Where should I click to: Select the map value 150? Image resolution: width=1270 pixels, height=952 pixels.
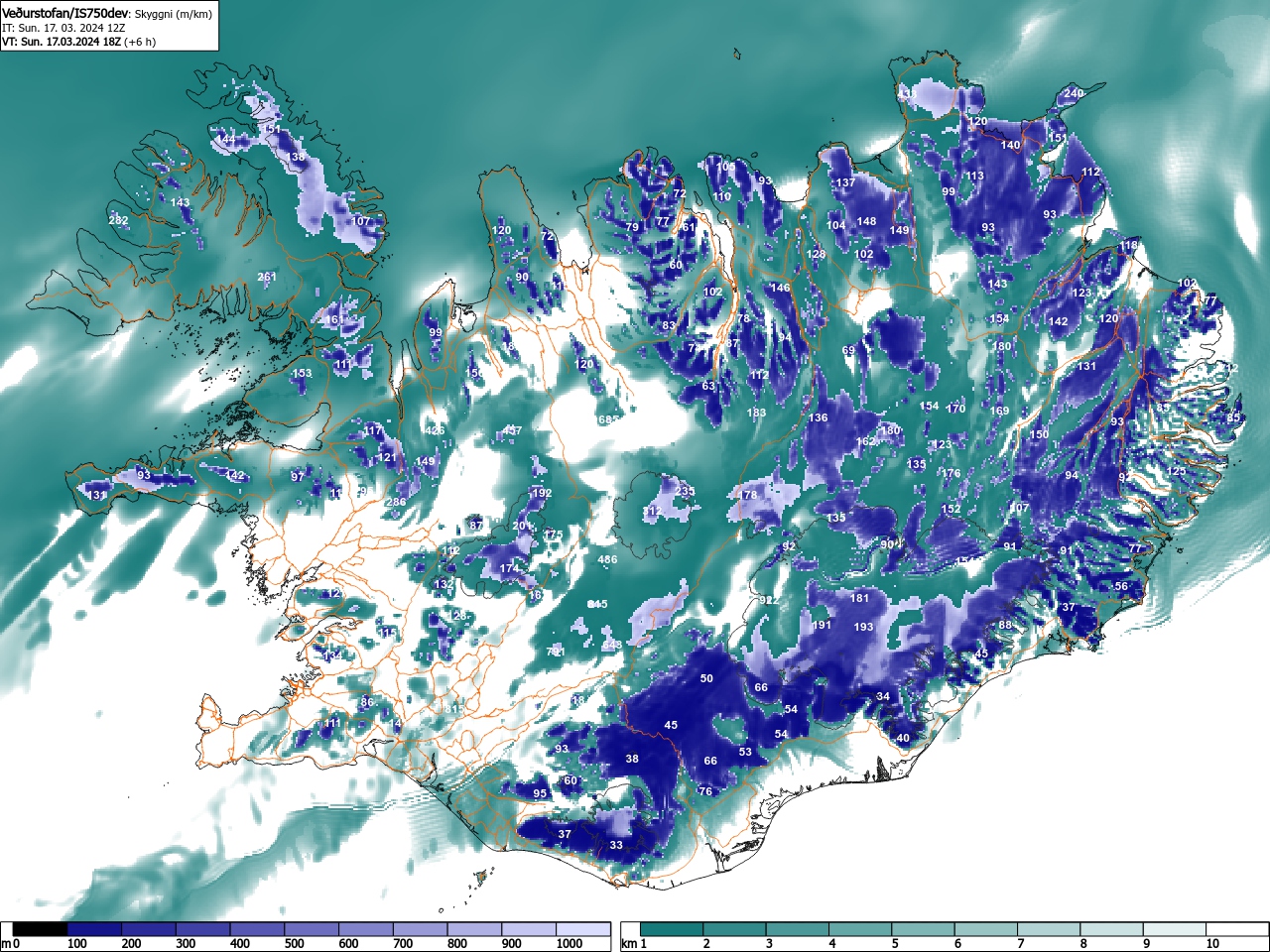(1039, 435)
